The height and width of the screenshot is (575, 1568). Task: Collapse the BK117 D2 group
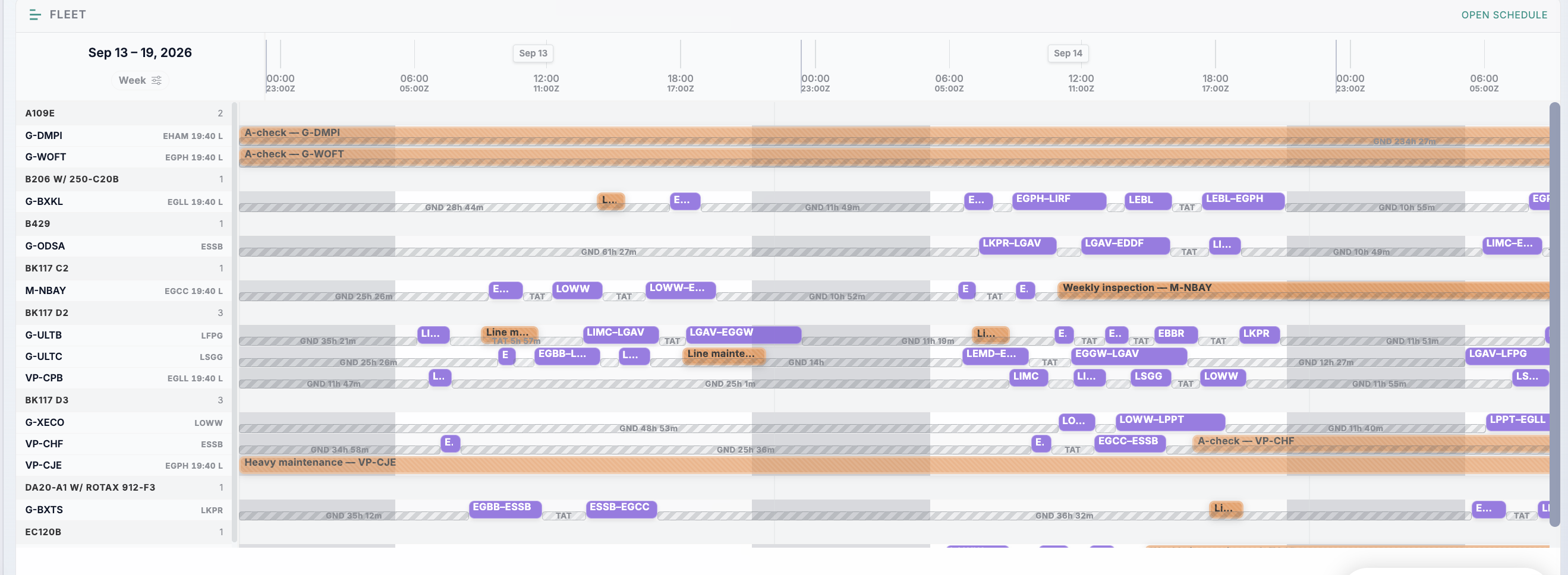click(124, 312)
